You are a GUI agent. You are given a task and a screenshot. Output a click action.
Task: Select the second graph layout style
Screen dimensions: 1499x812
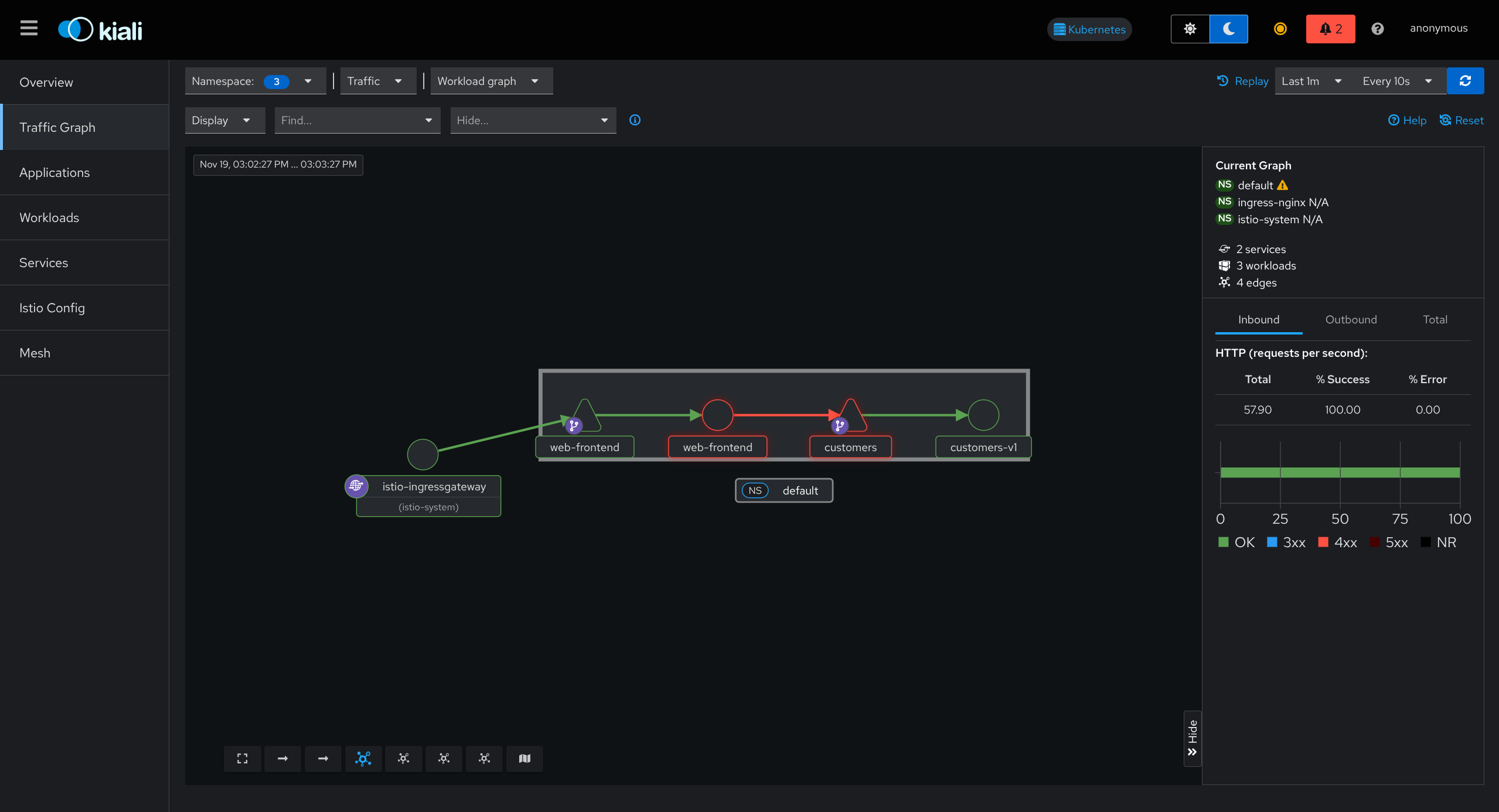point(403,759)
